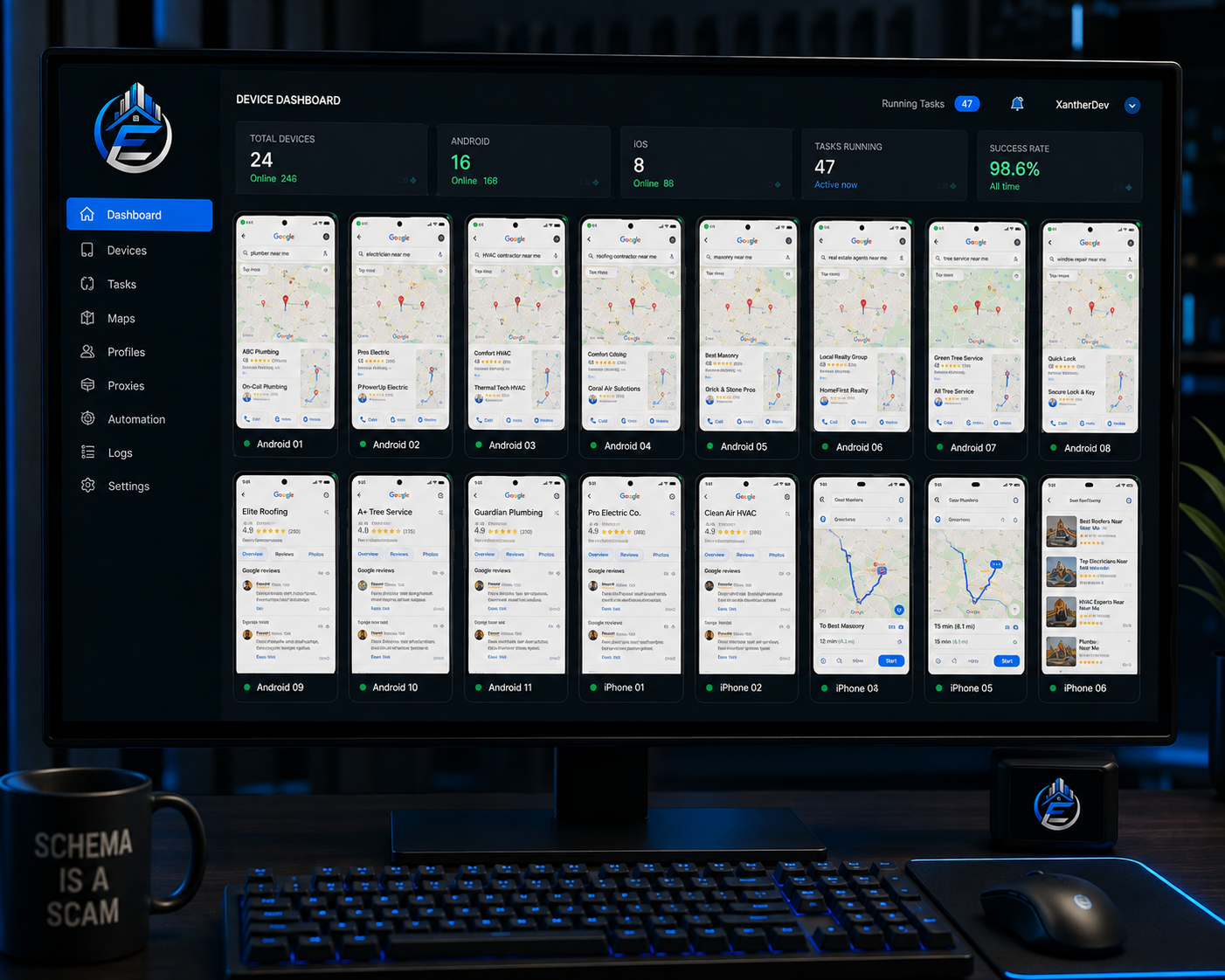This screenshot has width=1225, height=980.
Task: Click the iOS 8 stat card
Action: pos(706,162)
